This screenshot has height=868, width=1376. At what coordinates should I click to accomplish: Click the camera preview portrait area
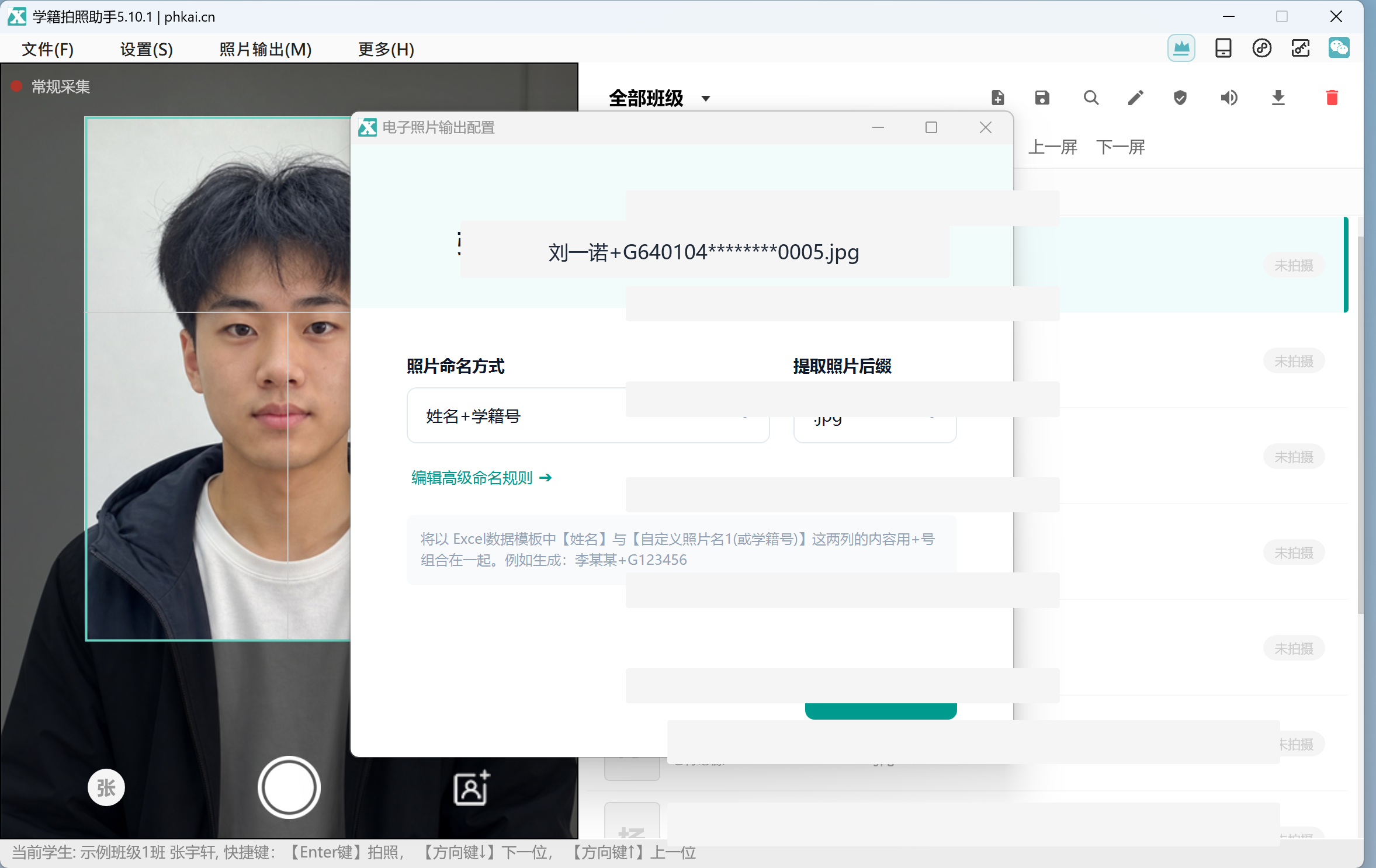pos(217,379)
